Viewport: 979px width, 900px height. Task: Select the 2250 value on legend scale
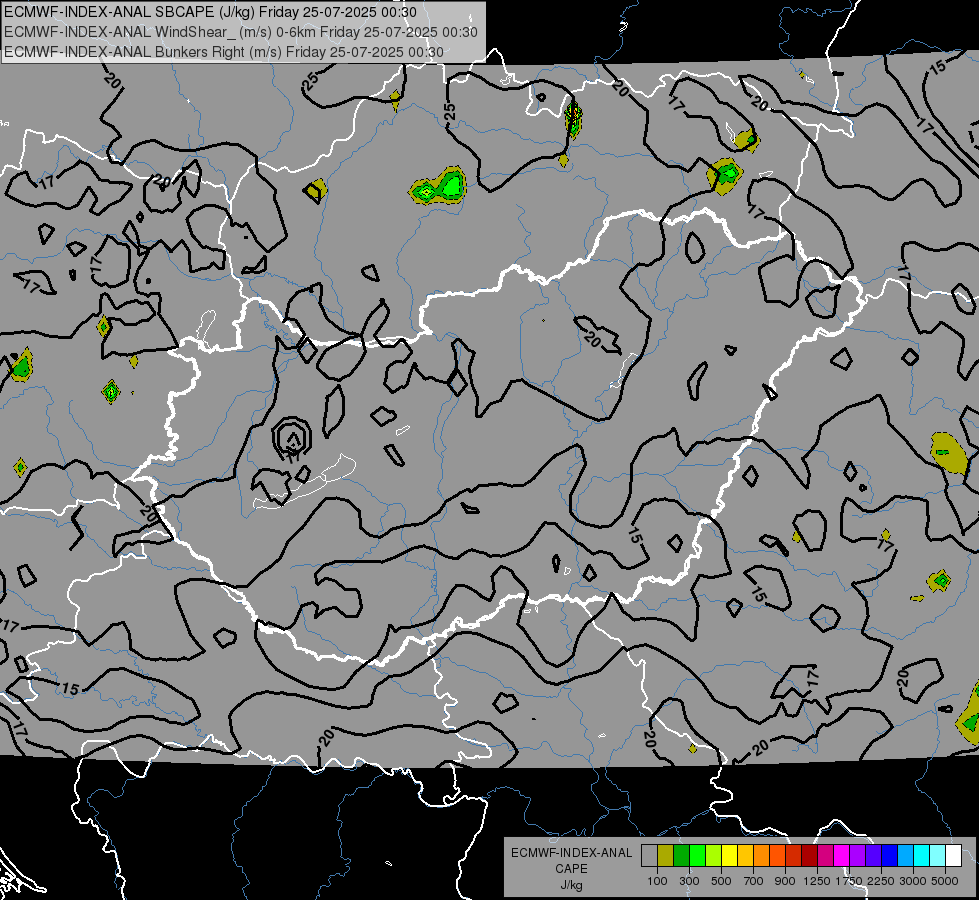pos(880,881)
